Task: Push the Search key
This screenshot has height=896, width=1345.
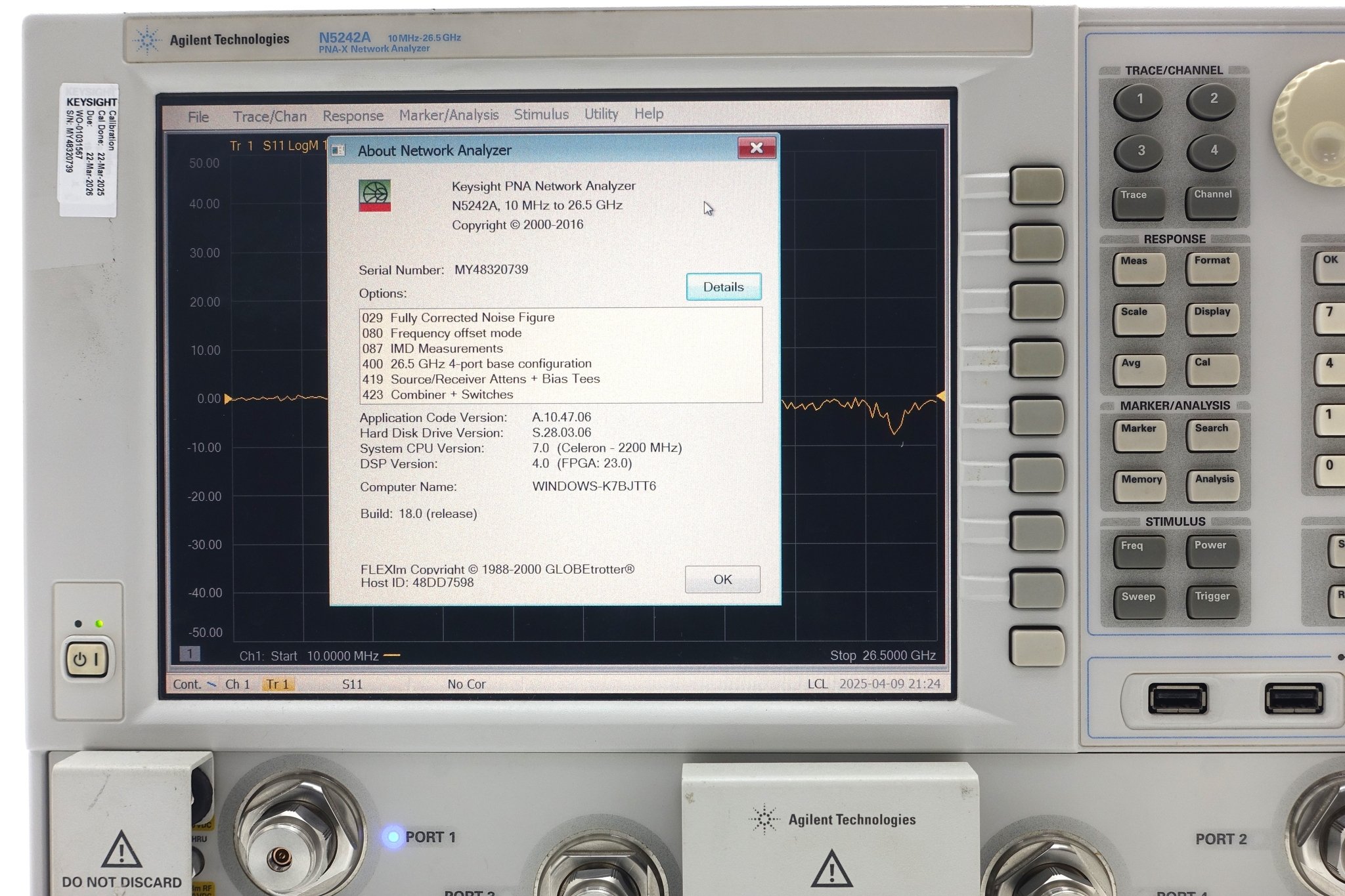Action: coord(1212,437)
